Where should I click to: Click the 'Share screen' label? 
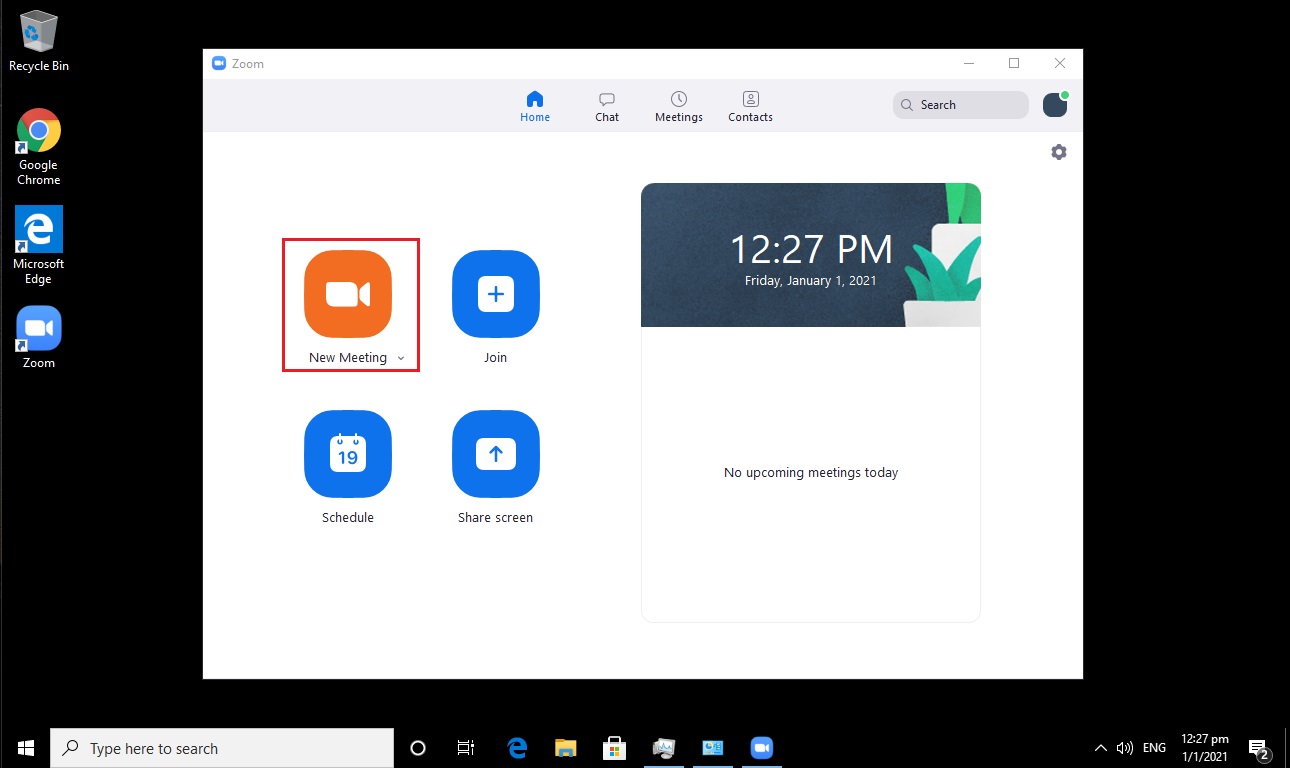[x=496, y=518]
